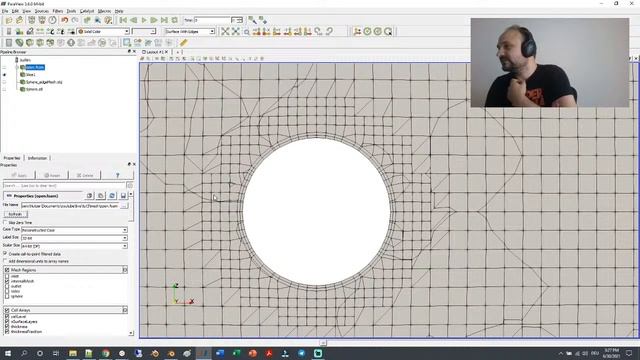Select the Layout #1 tab
This screenshot has width=640, height=360.
click(154, 52)
